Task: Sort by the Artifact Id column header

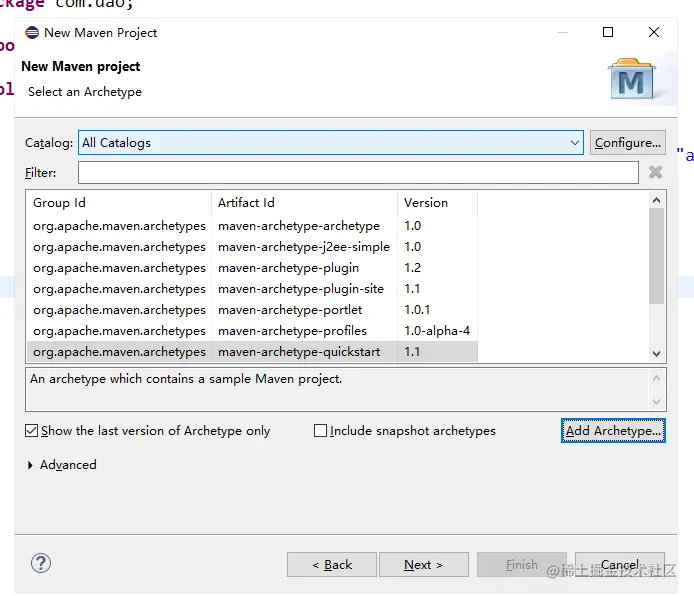Action: [x=305, y=203]
